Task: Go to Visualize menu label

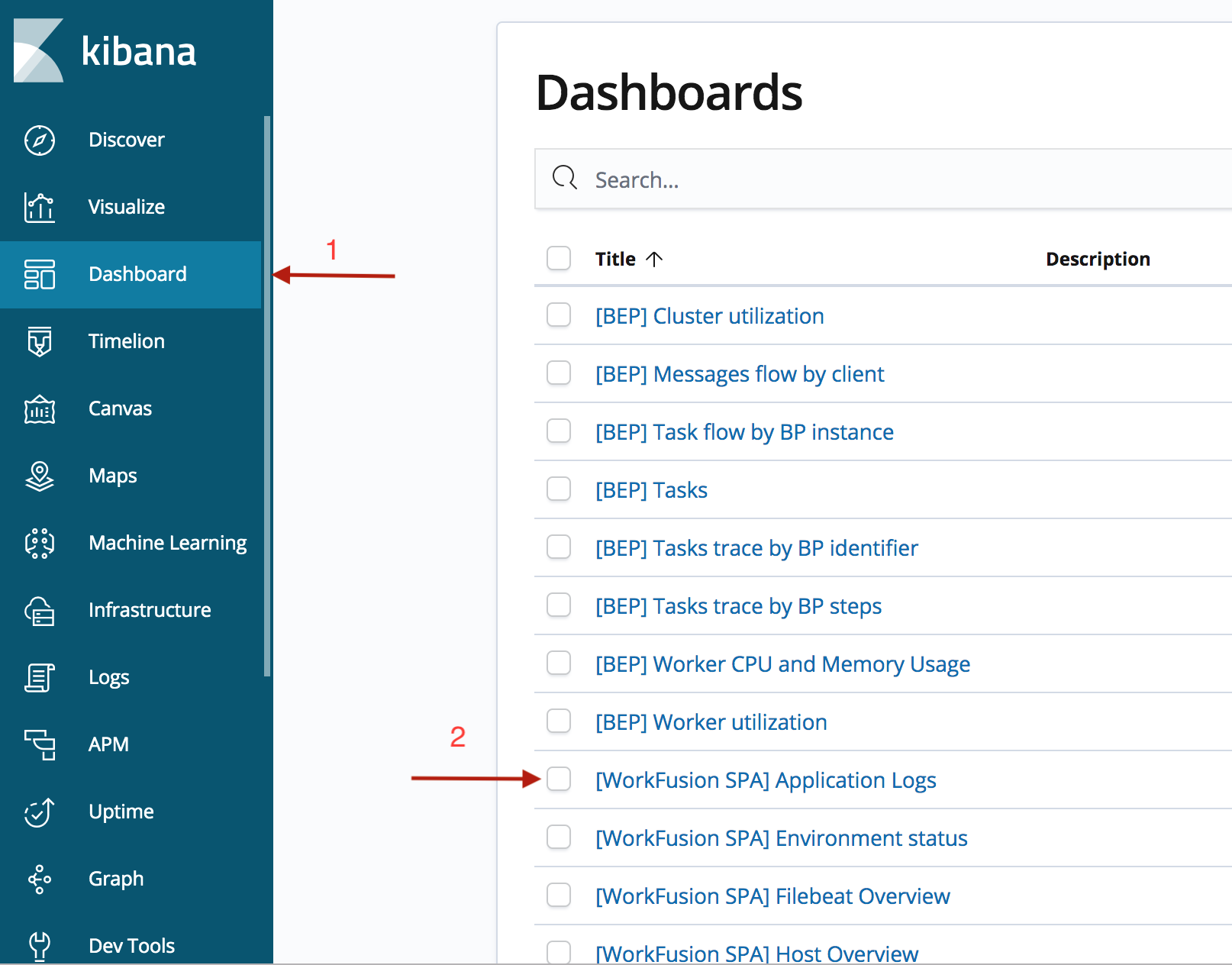Action: (x=127, y=207)
